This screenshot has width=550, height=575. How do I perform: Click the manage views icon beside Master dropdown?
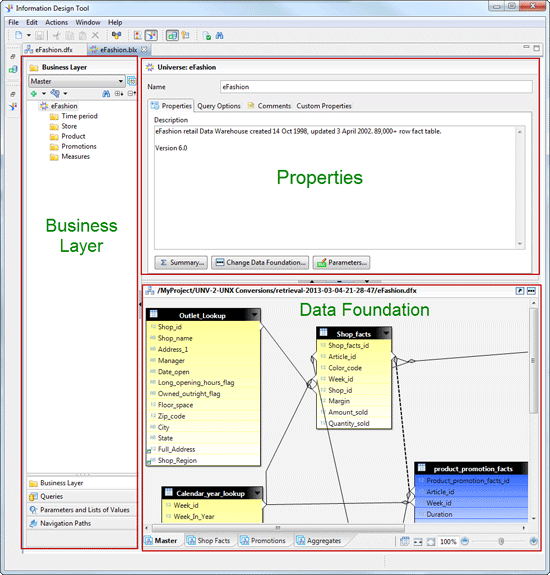tap(131, 81)
